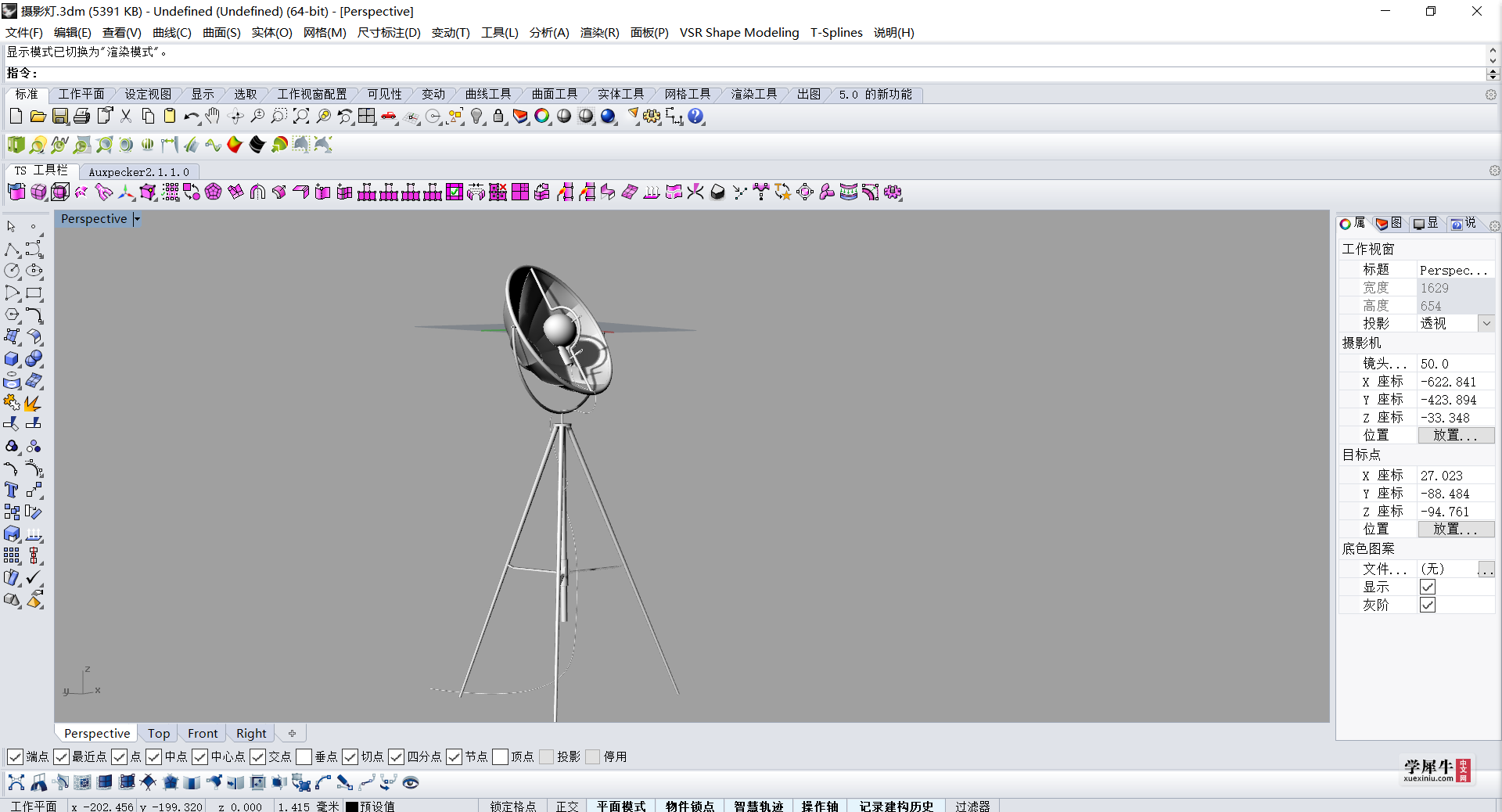Image resolution: width=1502 pixels, height=812 pixels.
Task: Open the 曲面(S) surface menu
Action: [221, 32]
